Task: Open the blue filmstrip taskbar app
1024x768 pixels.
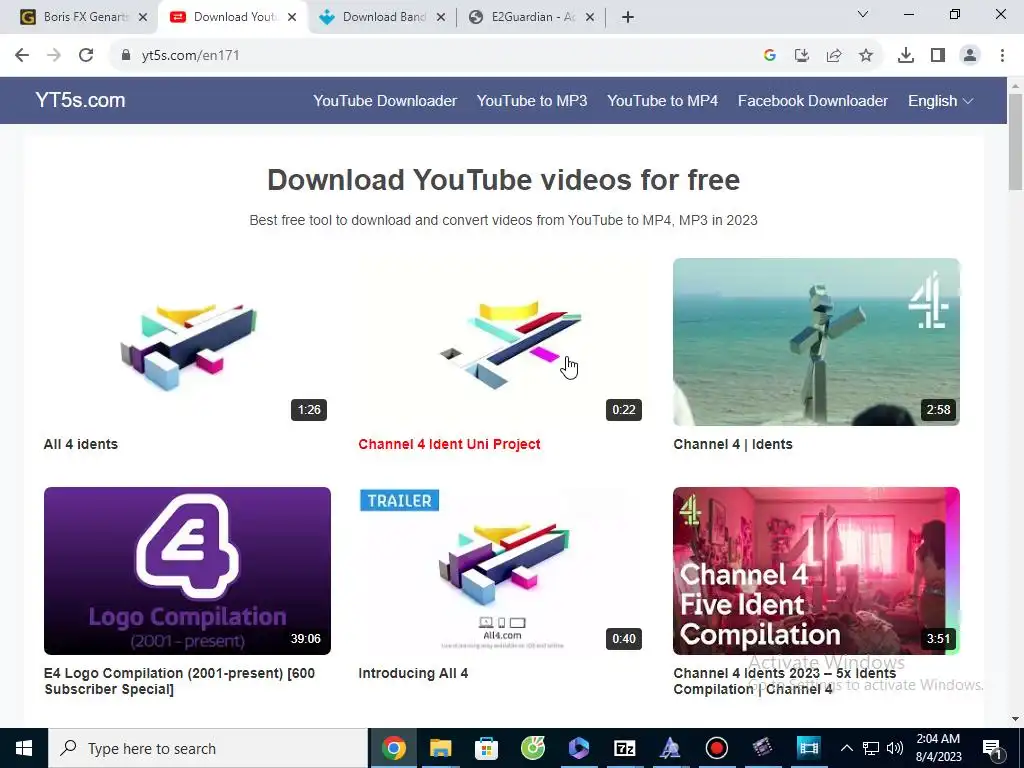Action: [808, 748]
